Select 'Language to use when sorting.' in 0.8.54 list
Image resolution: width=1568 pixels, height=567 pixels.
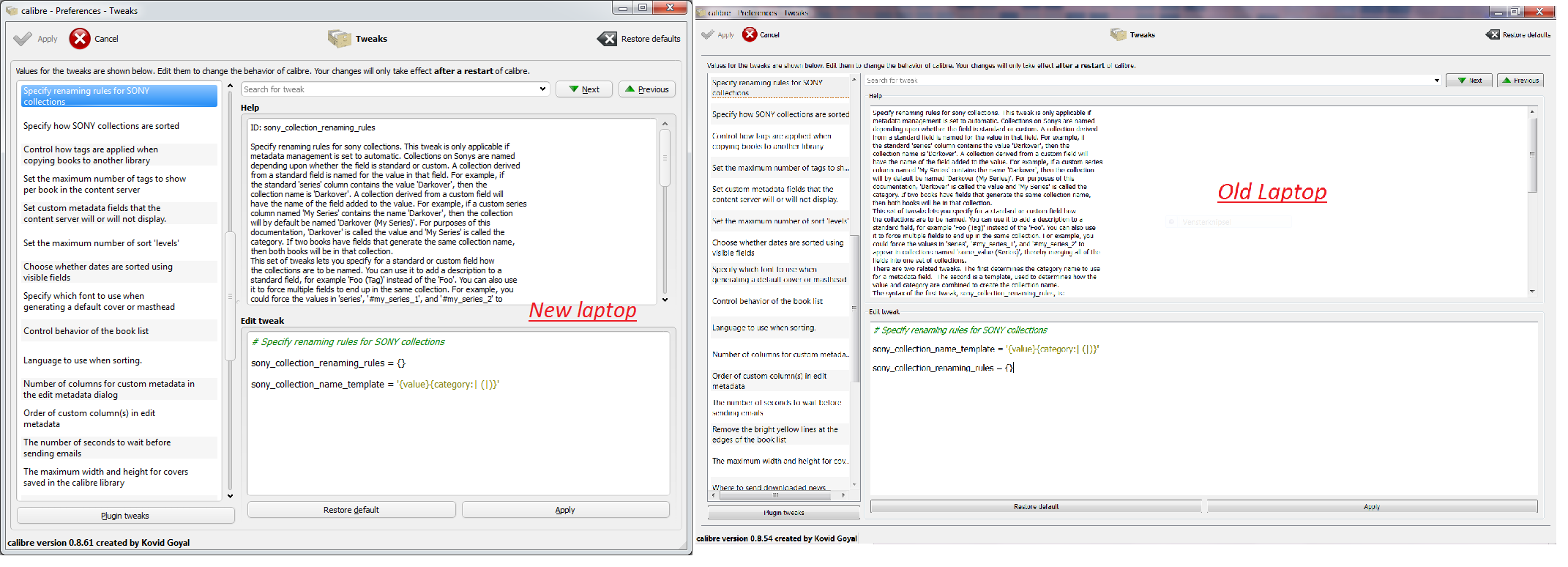coord(780,327)
